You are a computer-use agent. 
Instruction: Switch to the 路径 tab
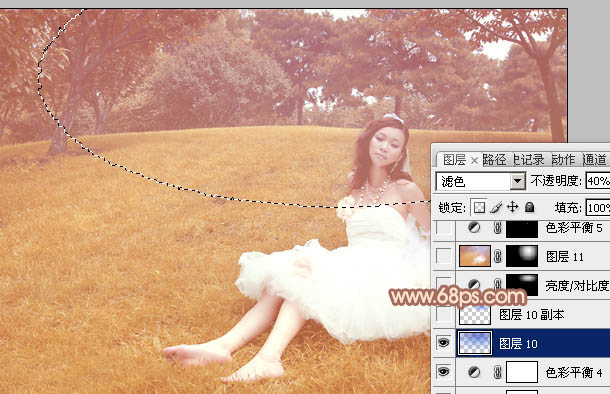(494, 159)
